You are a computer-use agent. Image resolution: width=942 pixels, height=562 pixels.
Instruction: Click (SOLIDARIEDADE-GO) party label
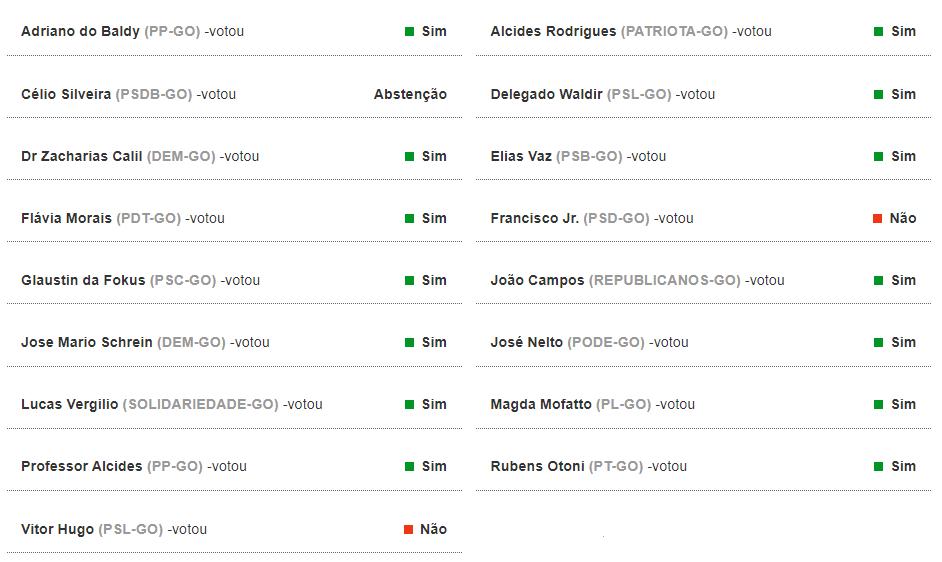pyautogui.click(x=200, y=404)
